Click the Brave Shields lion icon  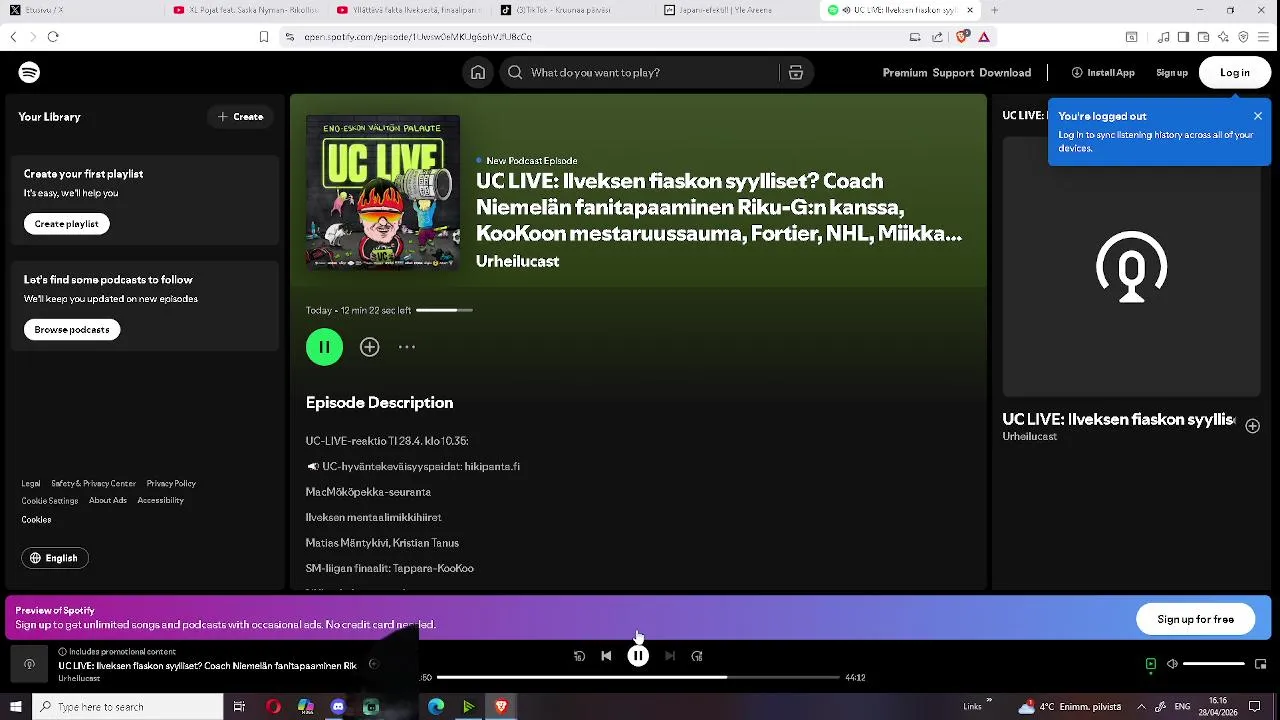962,37
